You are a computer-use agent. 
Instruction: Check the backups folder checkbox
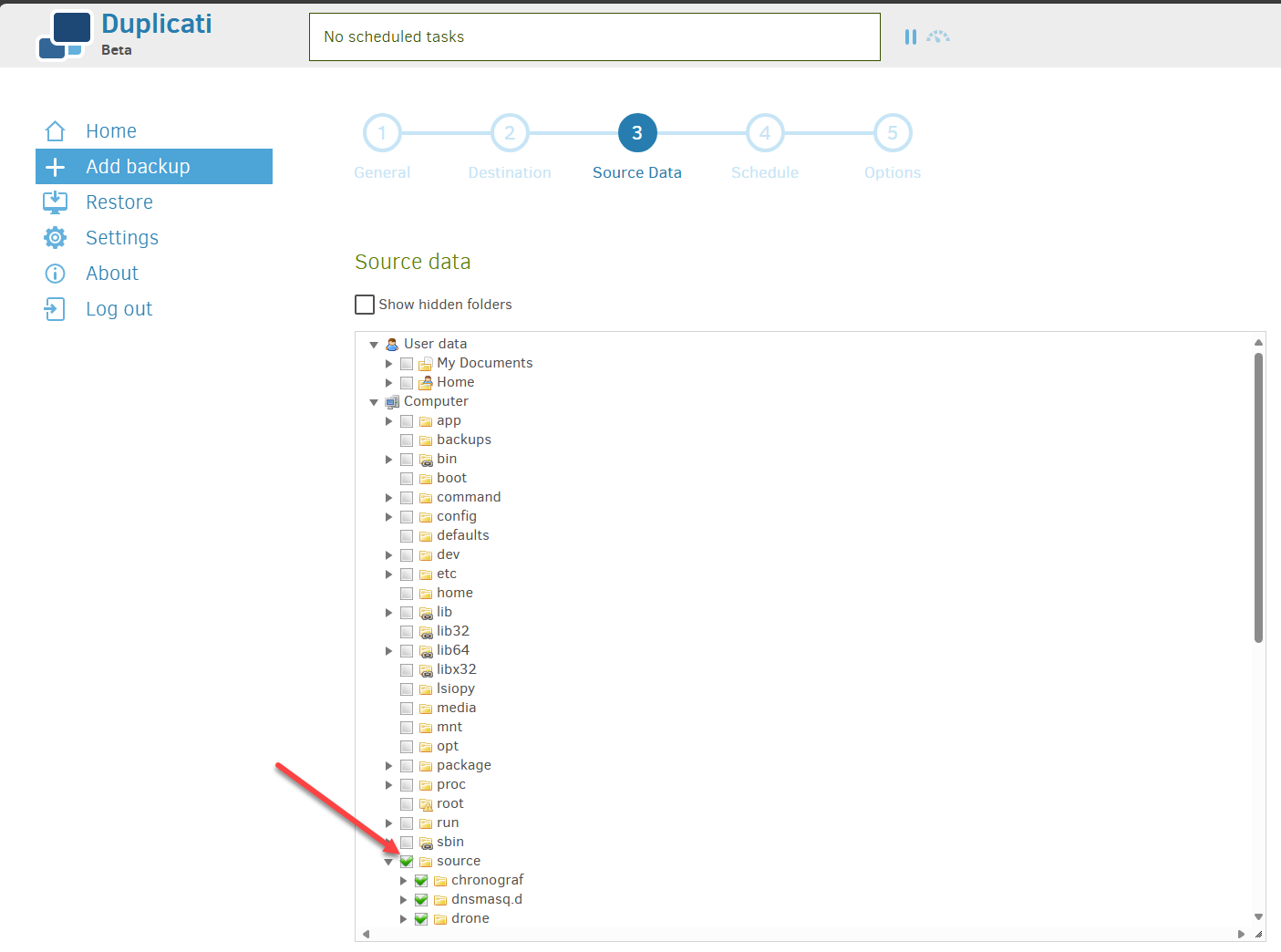click(x=407, y=440)
